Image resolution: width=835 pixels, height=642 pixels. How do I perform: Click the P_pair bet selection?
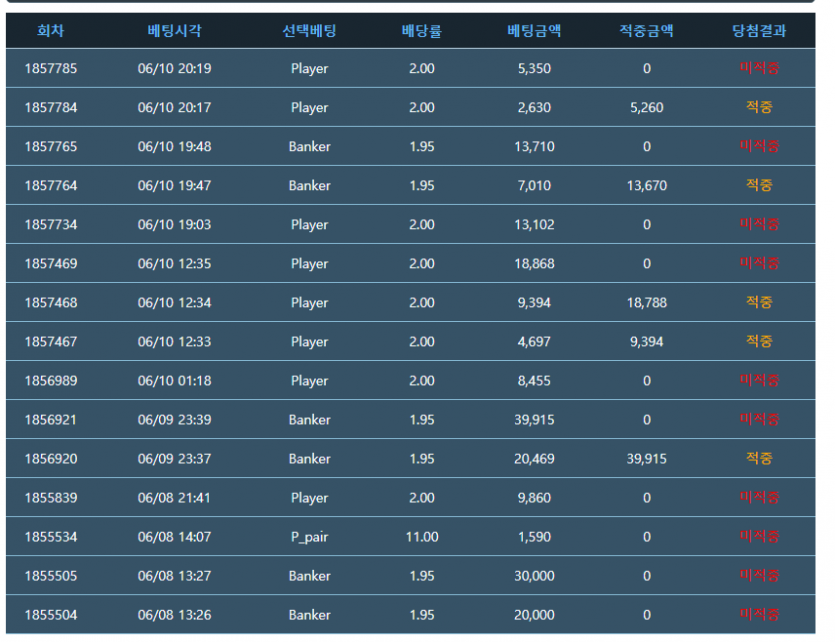point(309,537)
